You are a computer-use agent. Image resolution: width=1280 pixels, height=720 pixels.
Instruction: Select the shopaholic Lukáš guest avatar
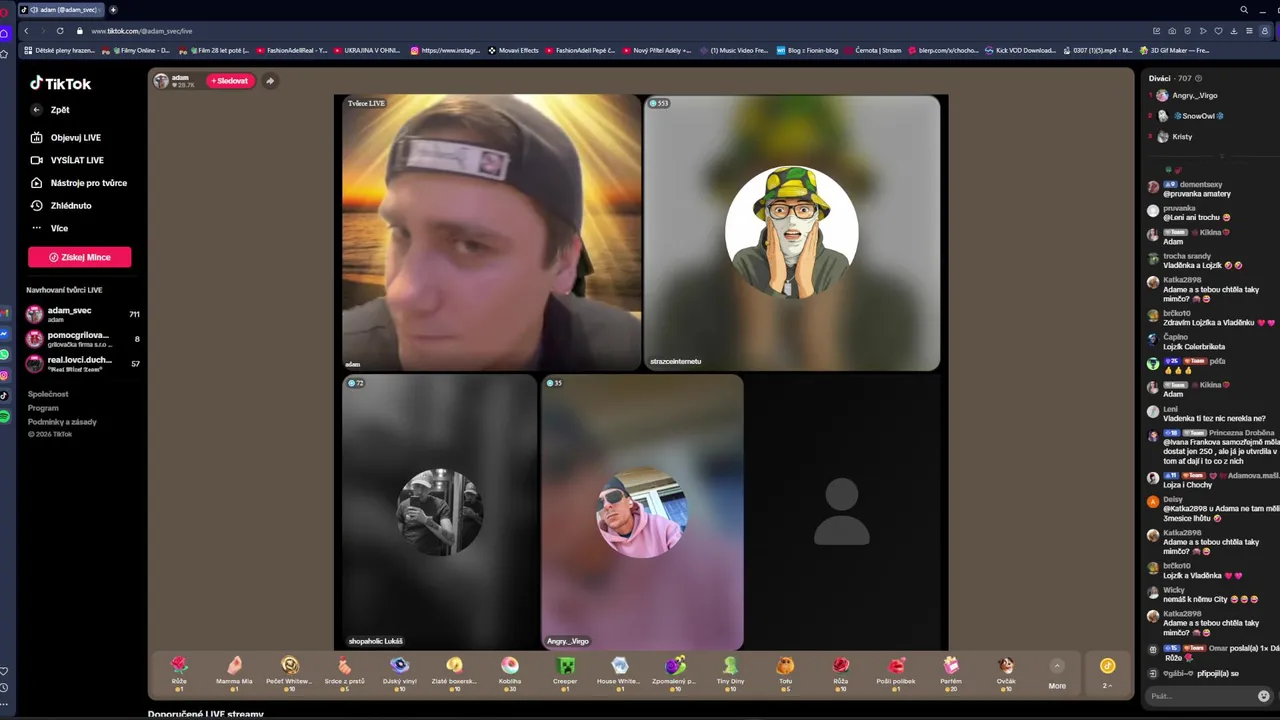(x=439, y=512)
